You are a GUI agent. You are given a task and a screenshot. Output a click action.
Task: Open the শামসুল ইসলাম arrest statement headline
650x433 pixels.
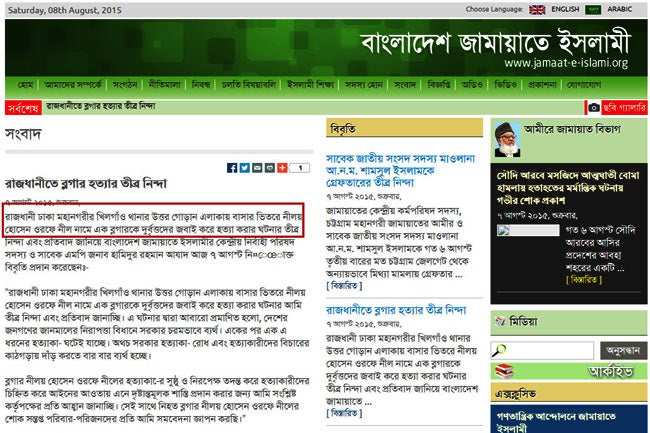[x=400, y=170]
